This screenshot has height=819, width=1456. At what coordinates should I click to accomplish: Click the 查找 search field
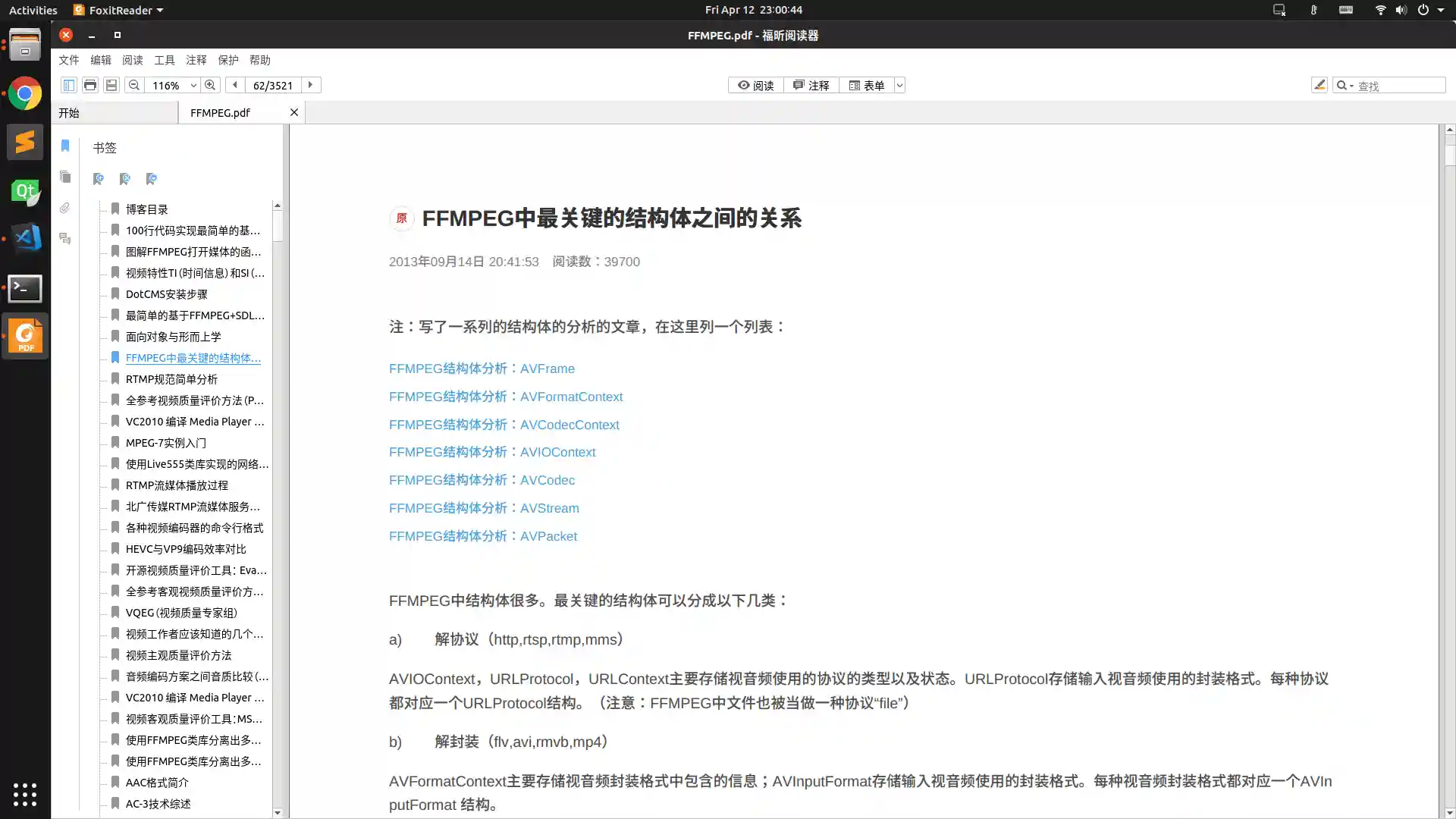coord(1399,86)
